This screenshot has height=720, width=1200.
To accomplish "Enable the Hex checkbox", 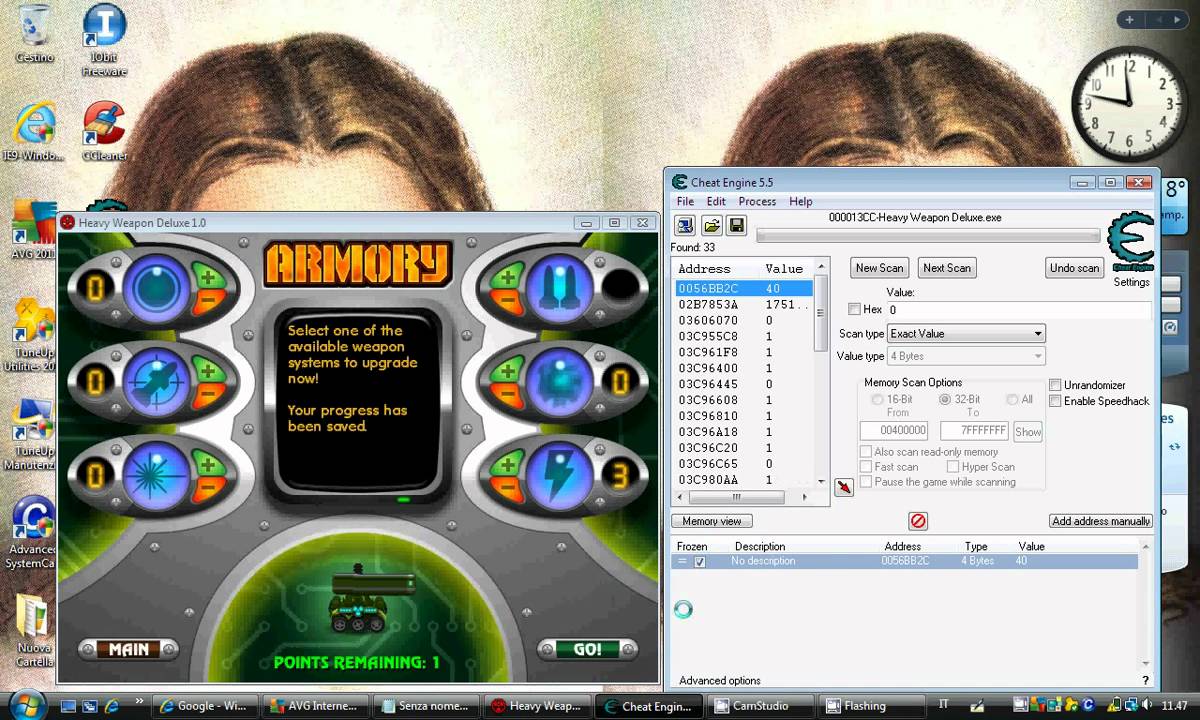I will (x=854, y=310).
